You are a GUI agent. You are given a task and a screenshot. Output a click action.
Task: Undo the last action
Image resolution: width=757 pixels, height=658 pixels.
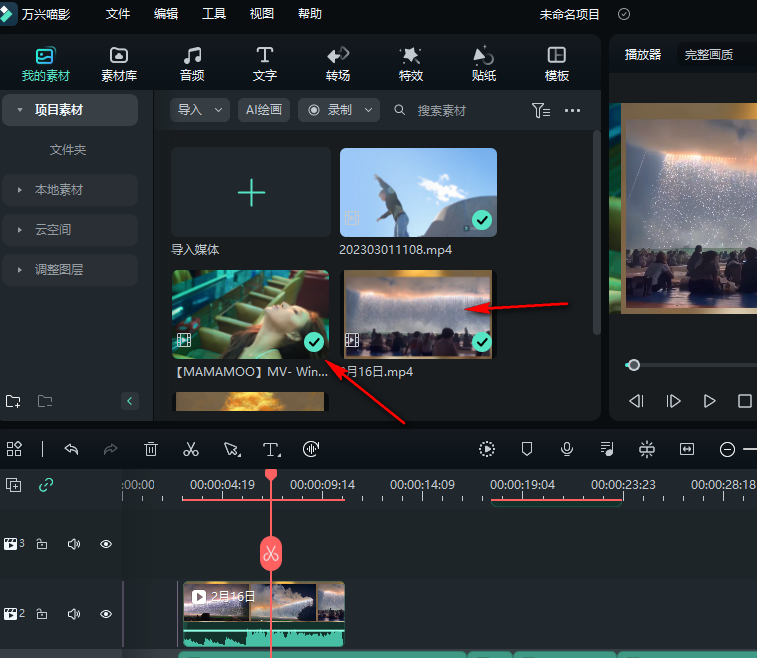(x=71, y=449)
